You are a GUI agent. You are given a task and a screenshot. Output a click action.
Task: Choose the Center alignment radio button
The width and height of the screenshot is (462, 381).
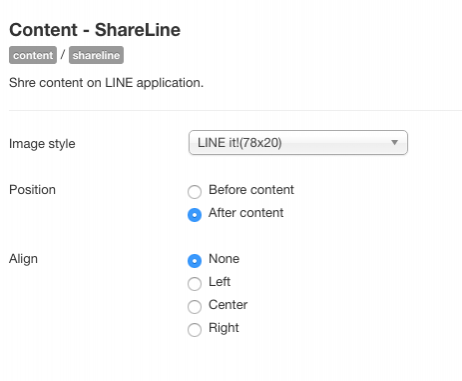tap(195, 307)
